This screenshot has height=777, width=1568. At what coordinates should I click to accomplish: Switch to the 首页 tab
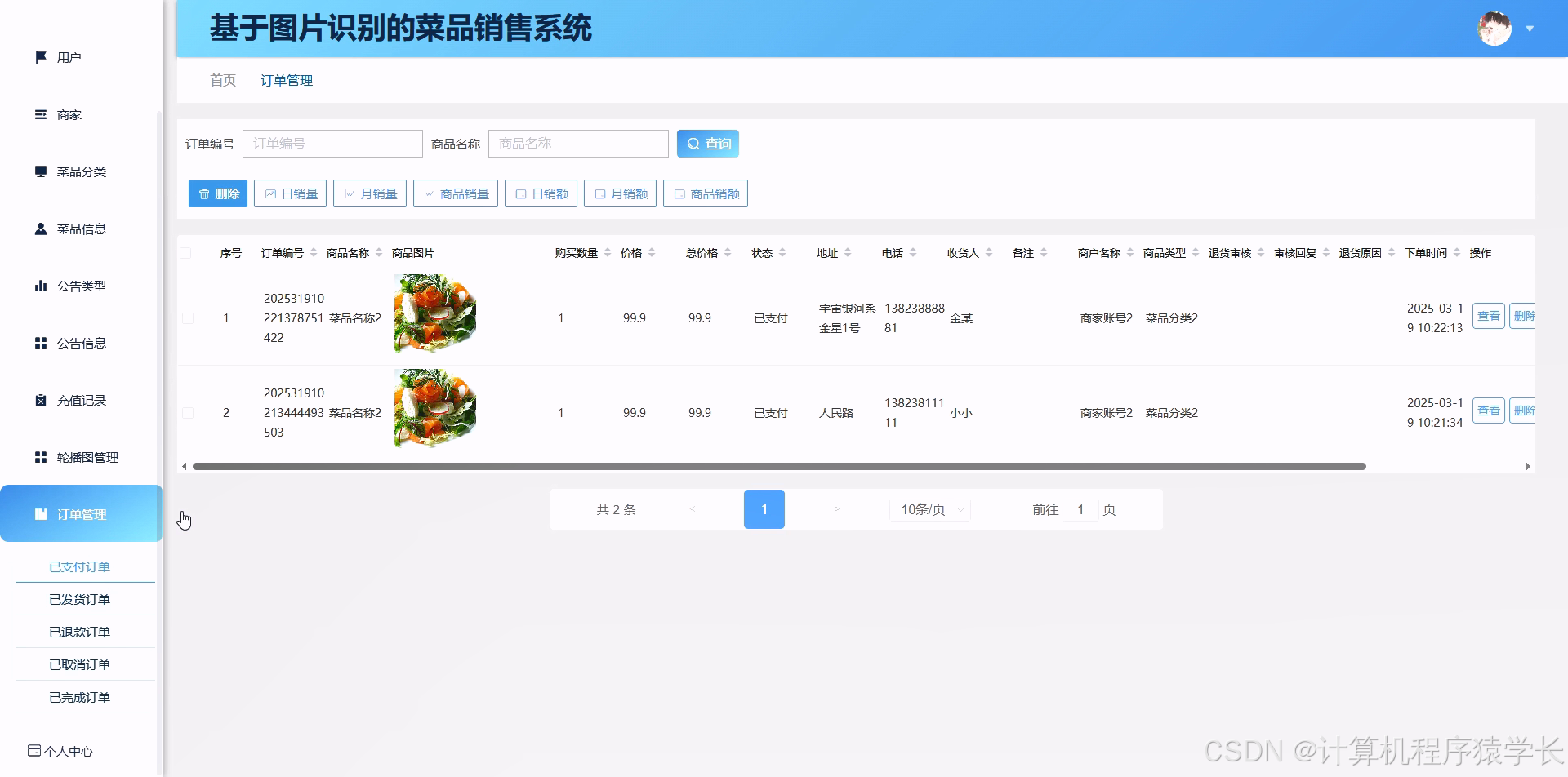click(222, 80)
